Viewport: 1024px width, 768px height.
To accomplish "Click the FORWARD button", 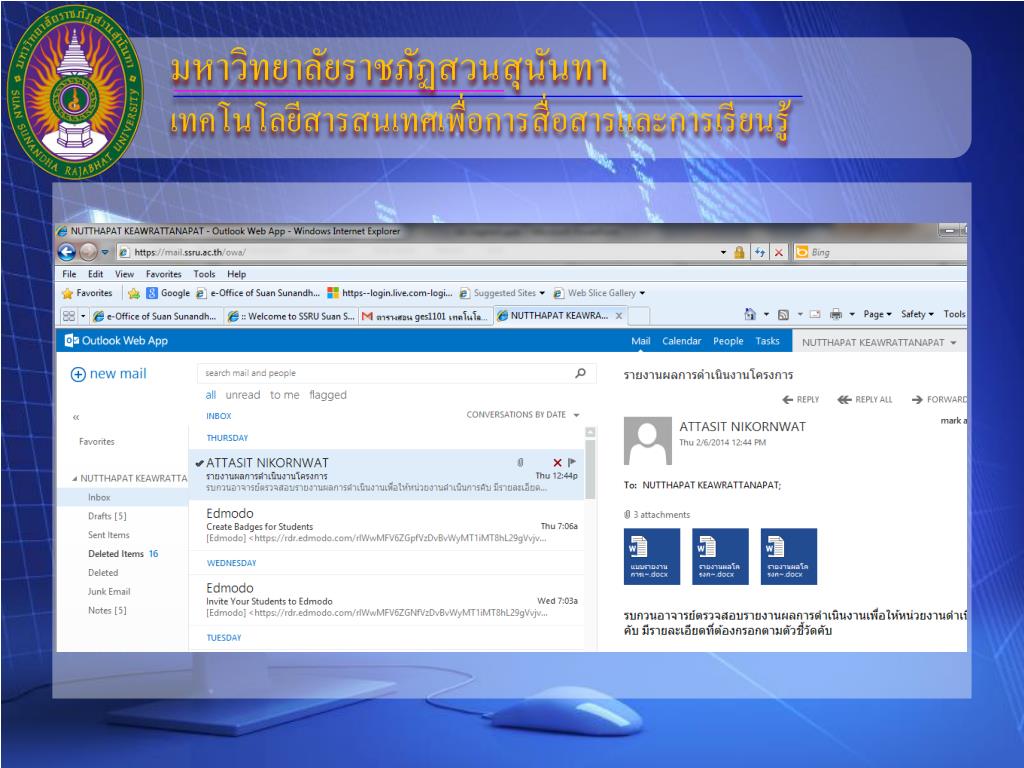I will [939, 400].
